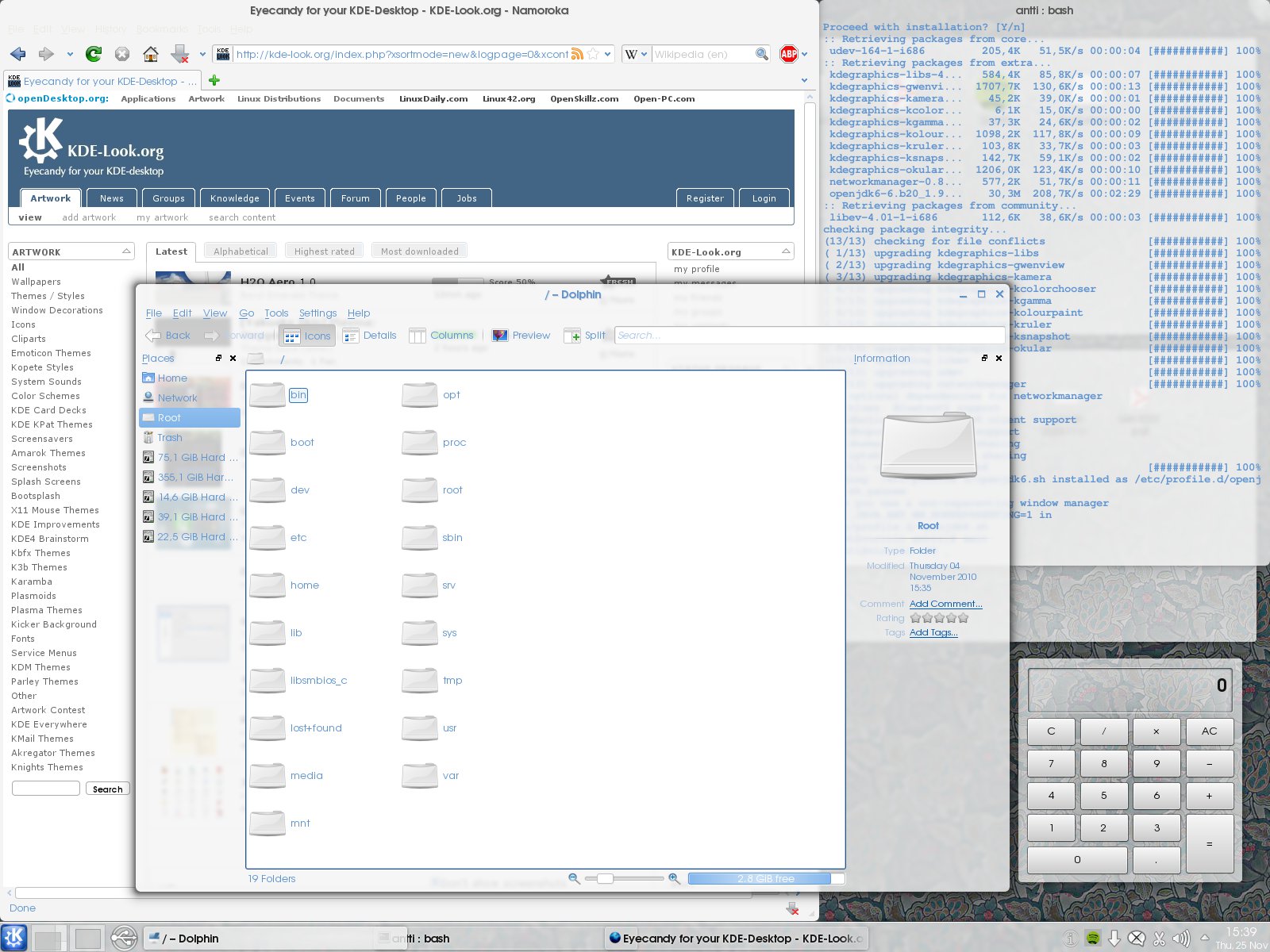The image size is (1270, 952).
Task: Switch to the 'antti : bash' taskbar entry
Action: (488, 939)
